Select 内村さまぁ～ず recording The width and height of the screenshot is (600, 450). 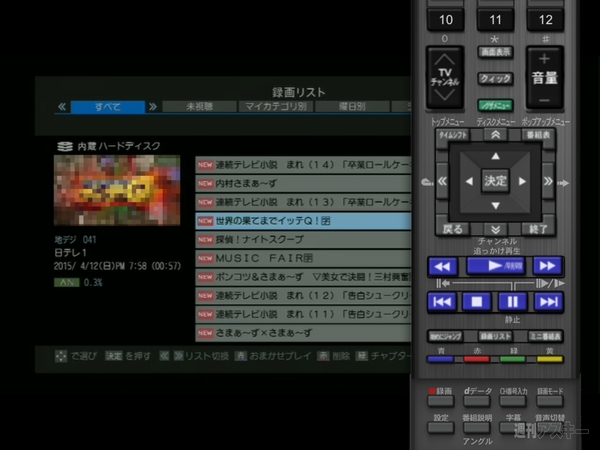(303, 183)
